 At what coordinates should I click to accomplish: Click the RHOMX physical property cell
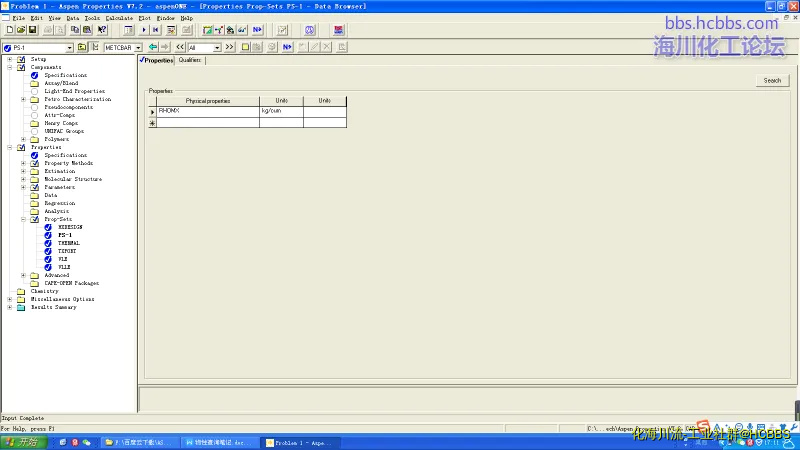[x=208, y=111]
